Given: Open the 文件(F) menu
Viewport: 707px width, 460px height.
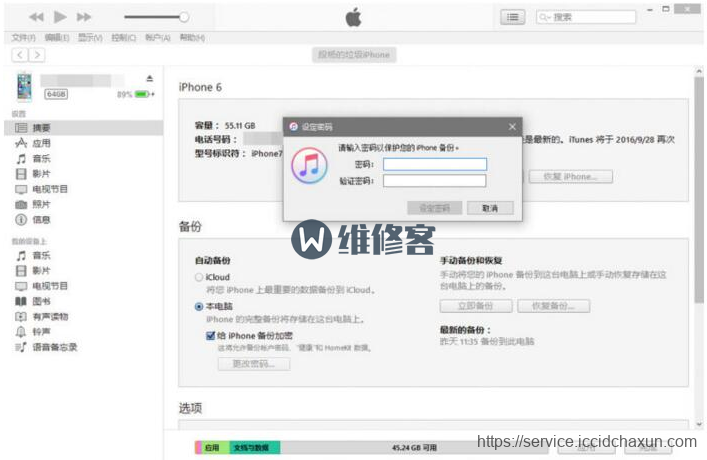Looking at the screenshot, I should (x=23, y=37).
